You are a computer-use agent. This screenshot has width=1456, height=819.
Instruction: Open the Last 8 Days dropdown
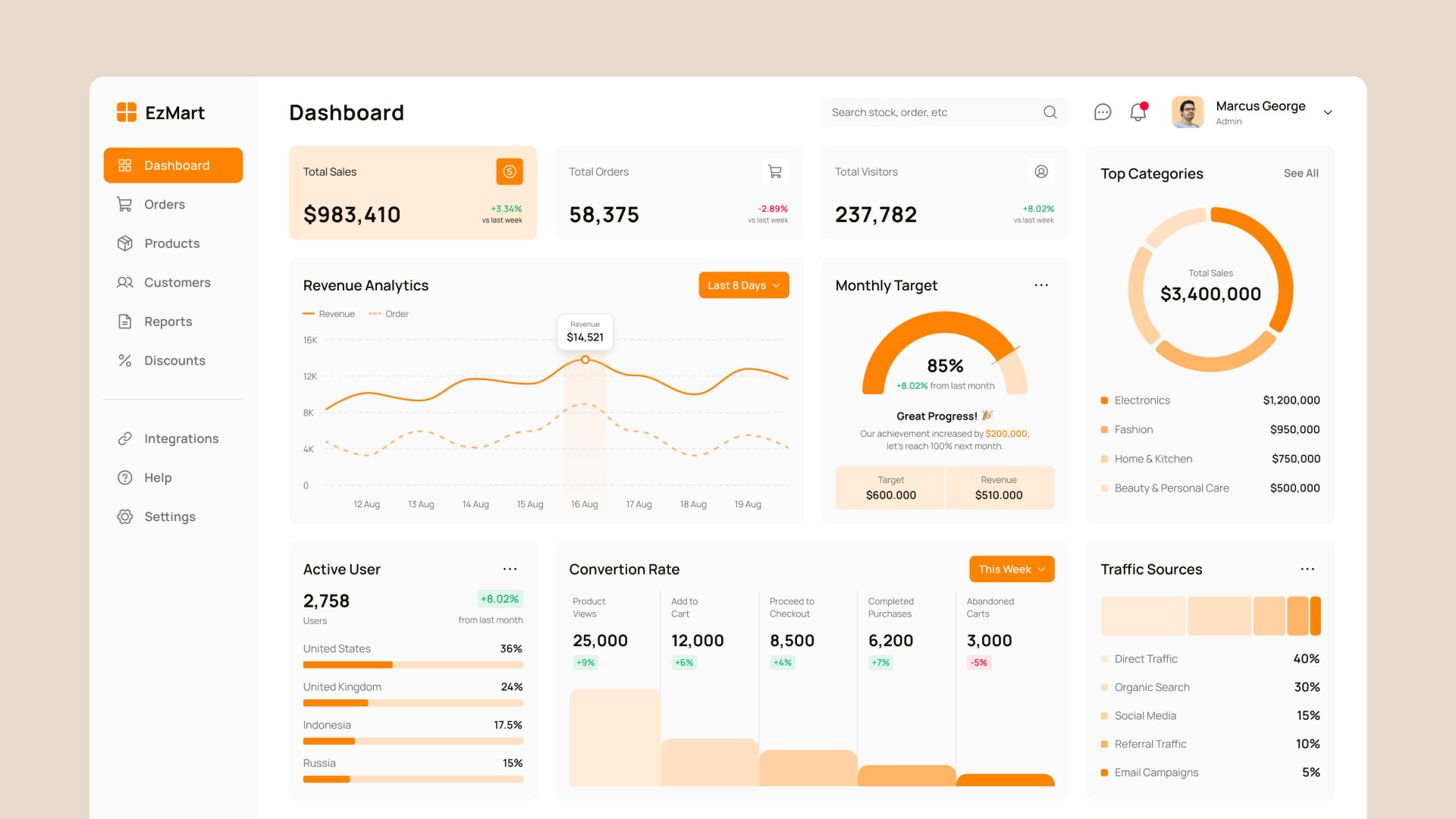(x=743, y=284)
